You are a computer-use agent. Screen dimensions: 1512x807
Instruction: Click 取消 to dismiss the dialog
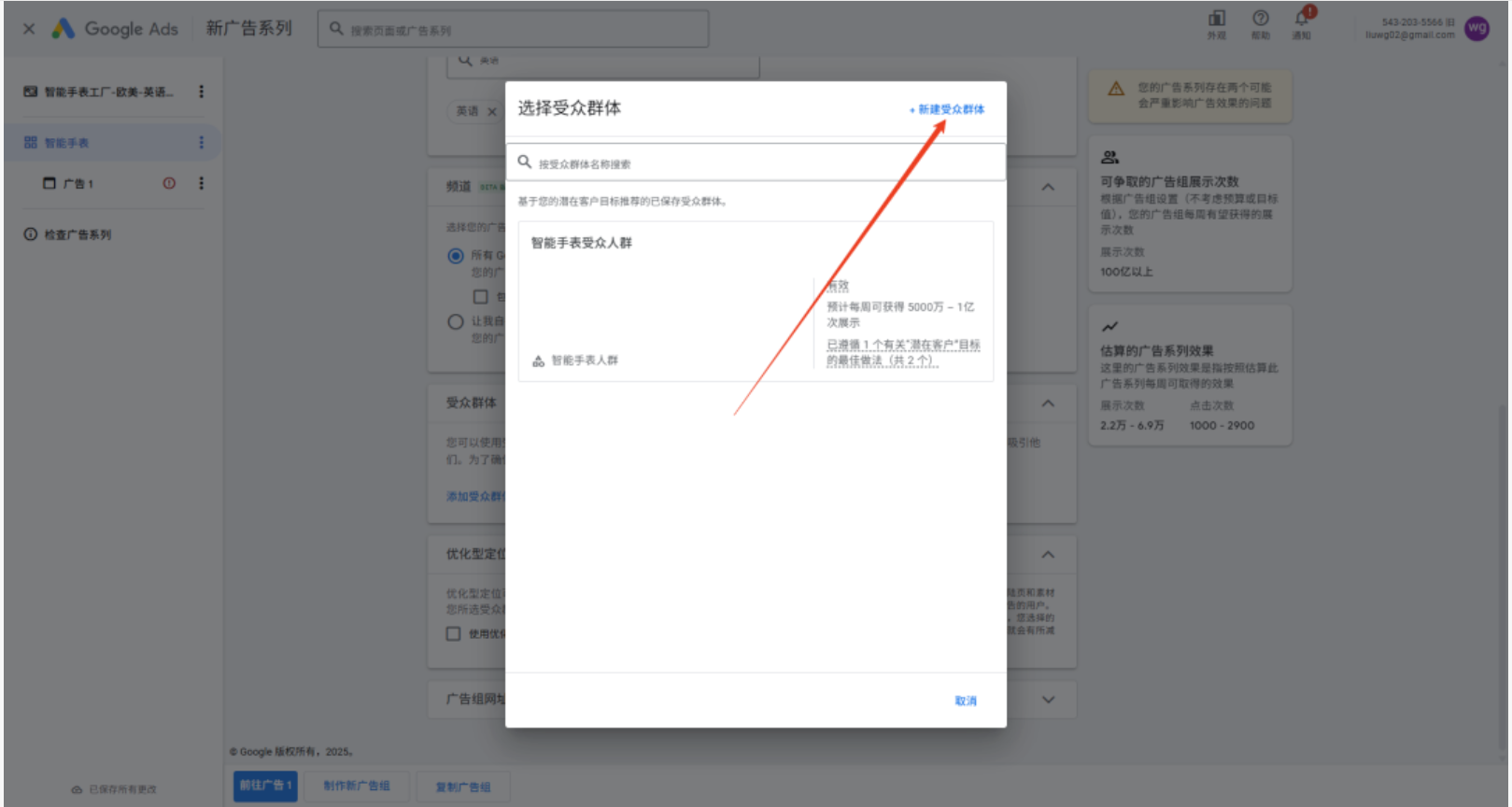coord(966,701)
